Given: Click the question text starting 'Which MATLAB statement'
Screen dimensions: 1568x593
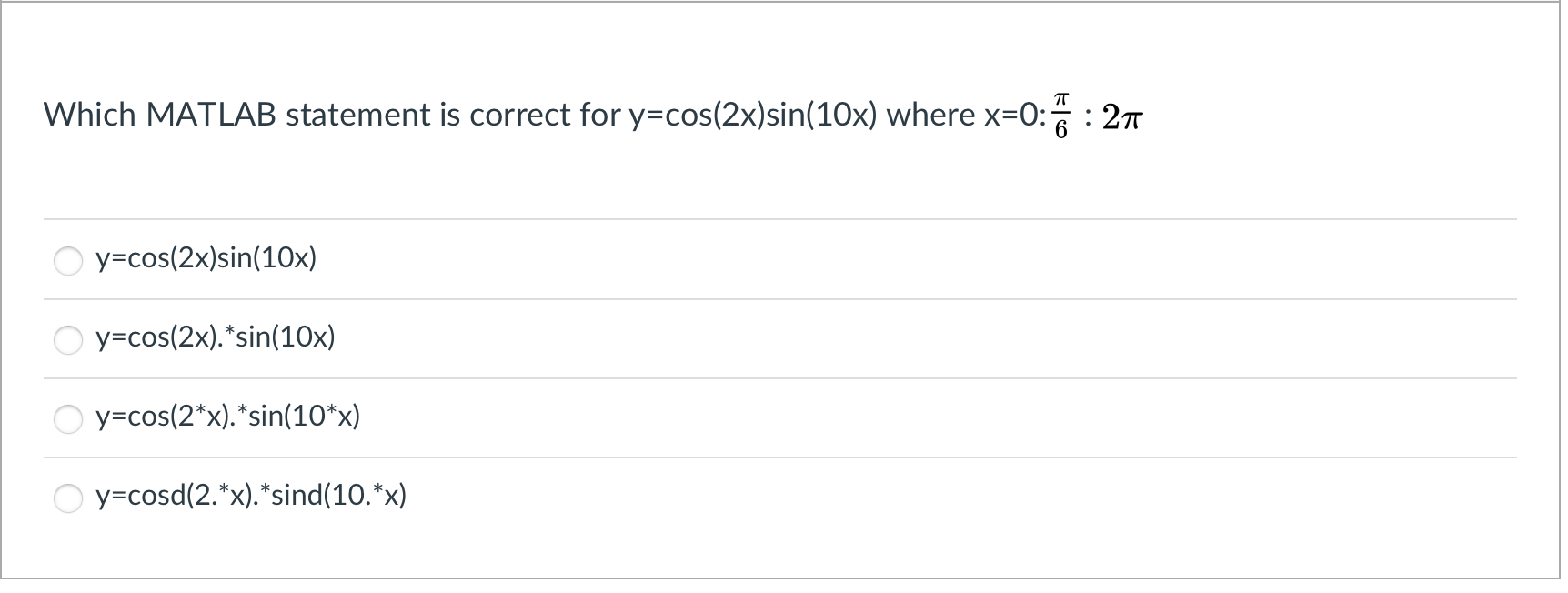Looking at the screenshot, I should tap(592, 116).
